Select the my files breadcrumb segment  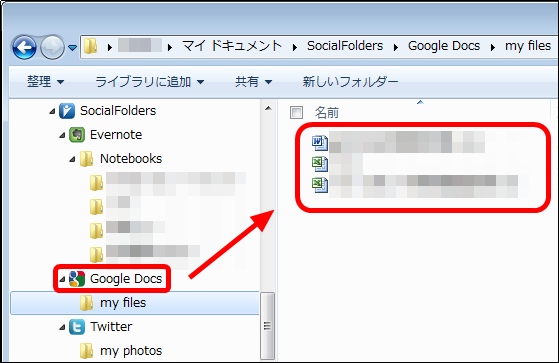pyautogui.click(x=528, y=46)
